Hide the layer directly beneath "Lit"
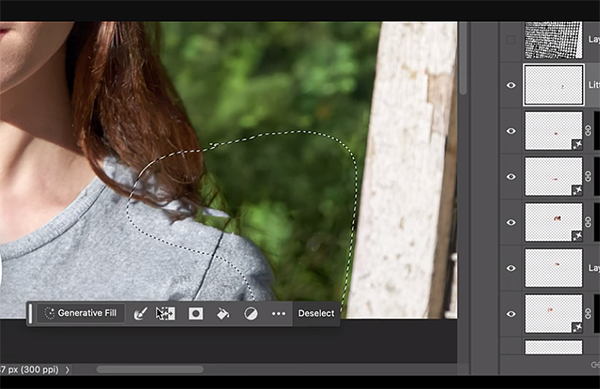Screen dimensions: 600x389 tap(511, 131)
